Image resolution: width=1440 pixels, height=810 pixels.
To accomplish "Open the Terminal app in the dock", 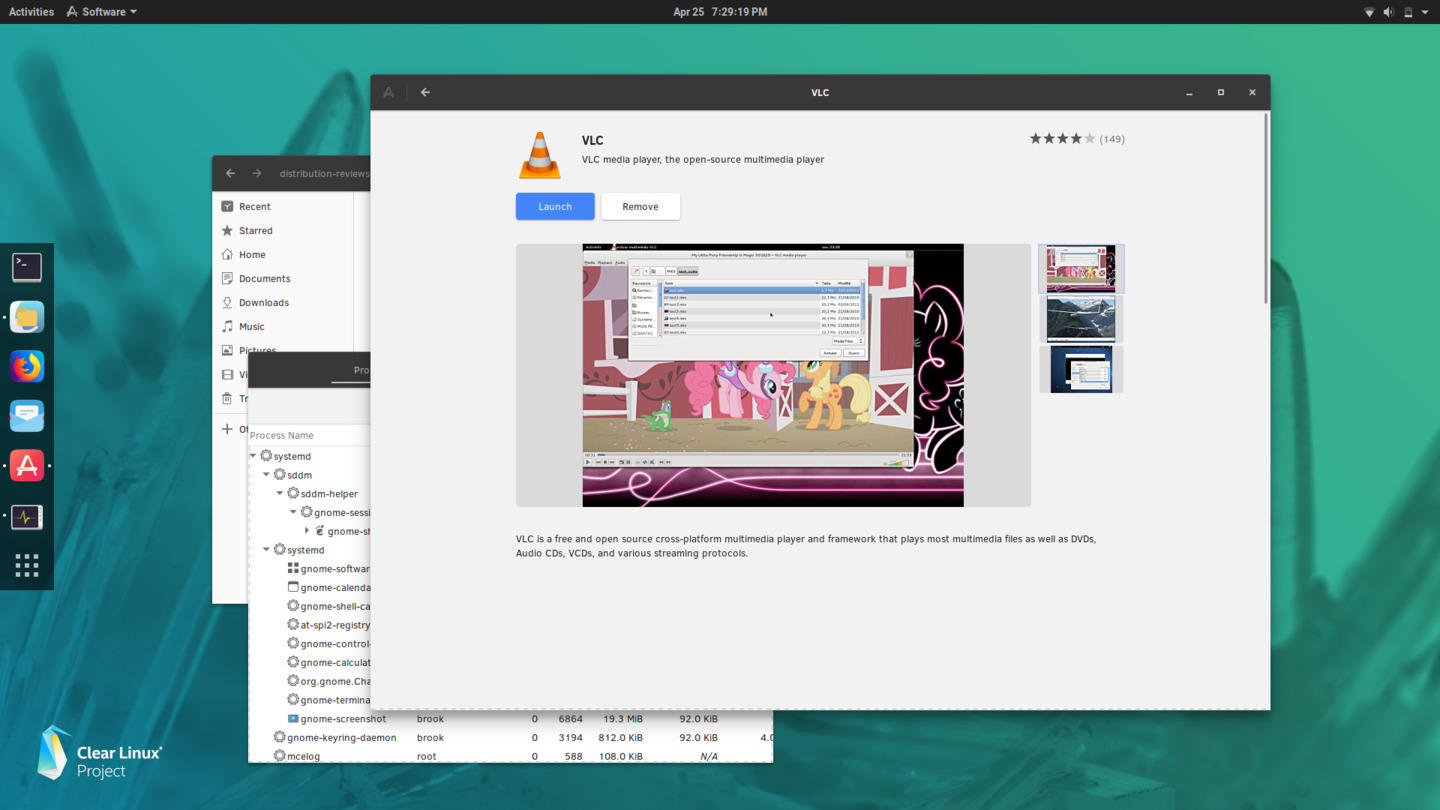I will (x=27, y=267).
